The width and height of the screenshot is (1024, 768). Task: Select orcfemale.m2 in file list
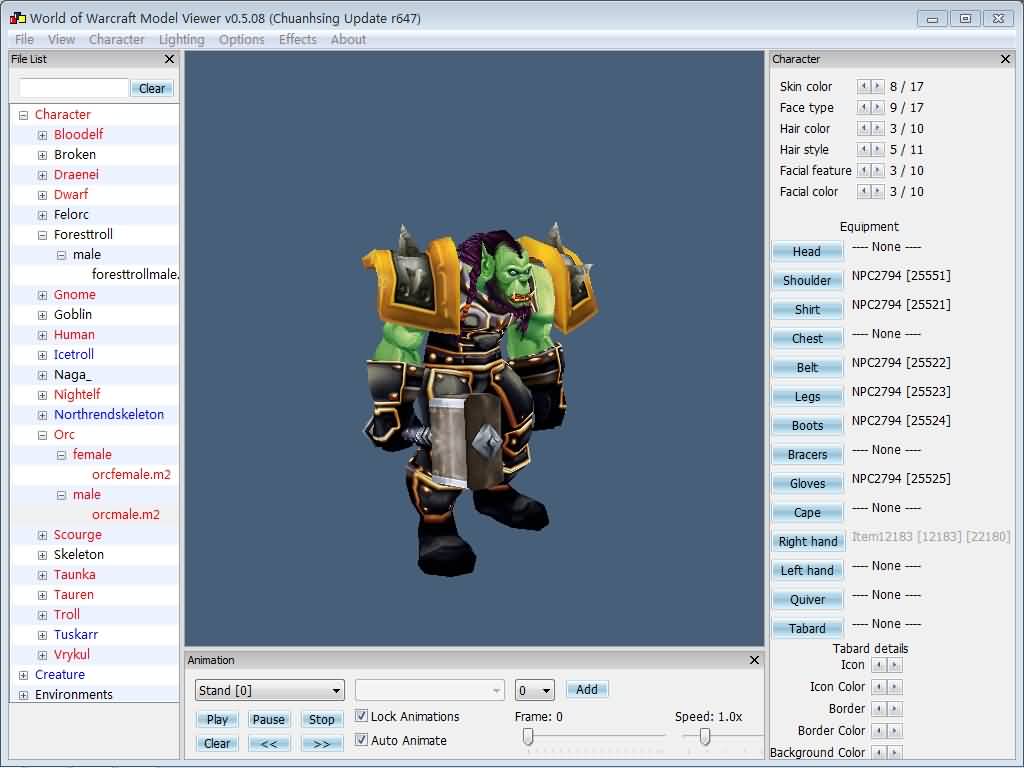131,475
